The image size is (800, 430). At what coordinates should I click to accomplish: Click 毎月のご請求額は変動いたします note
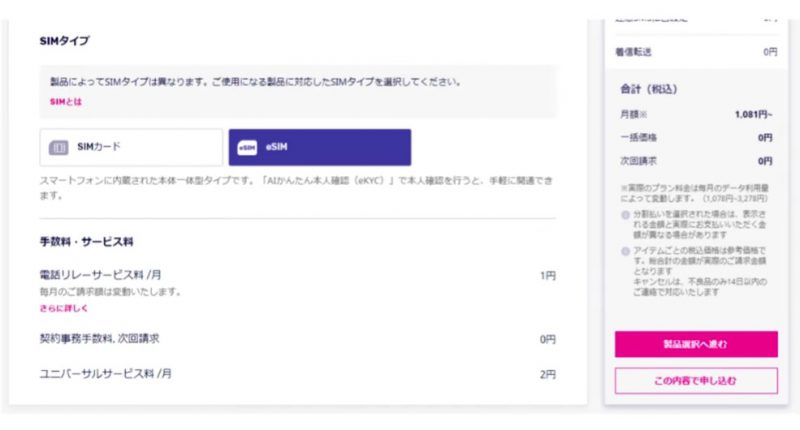pyautogui.click(x=111, y=292)
